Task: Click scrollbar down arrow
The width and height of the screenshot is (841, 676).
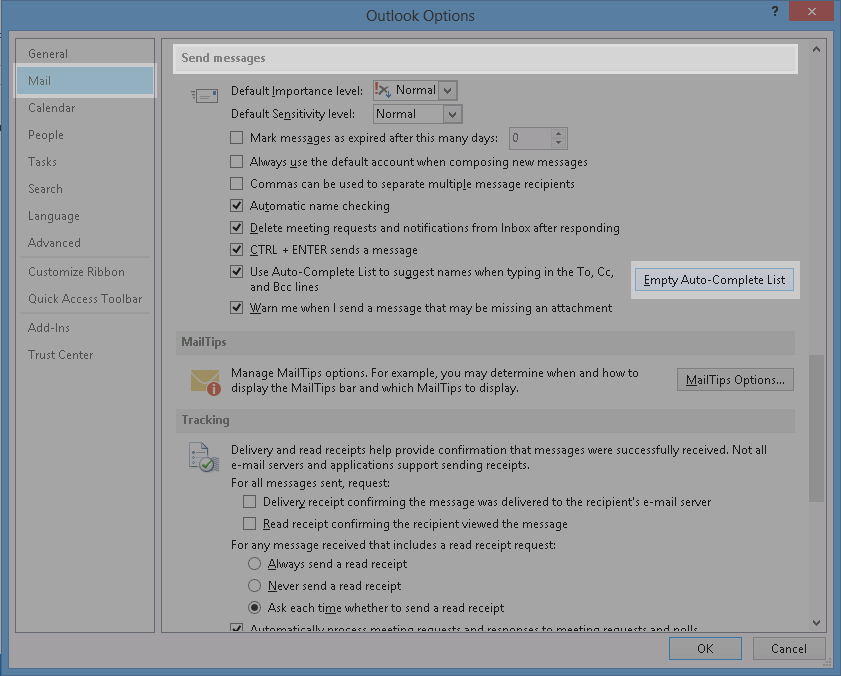Action: (x=816, y=623)
